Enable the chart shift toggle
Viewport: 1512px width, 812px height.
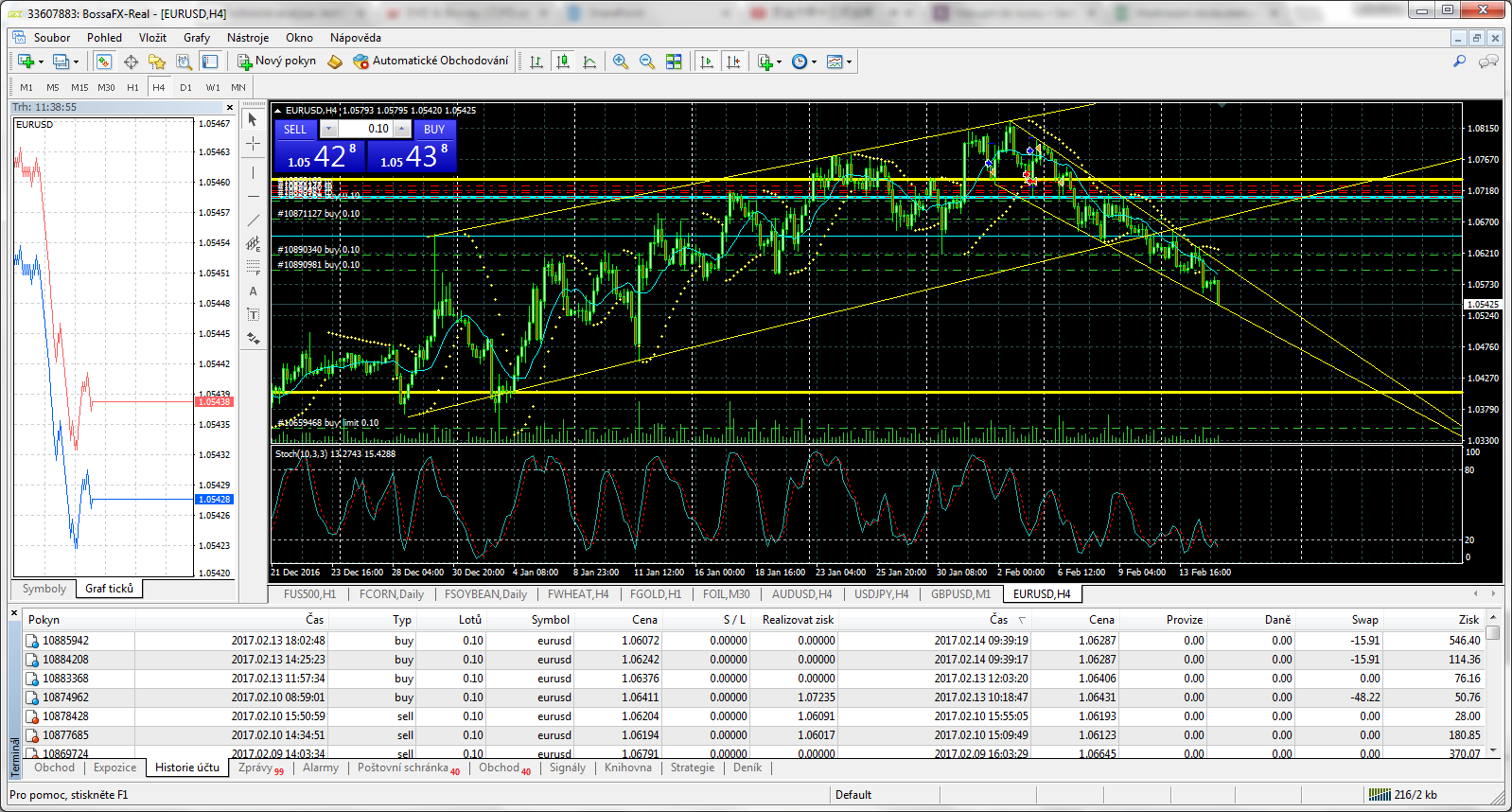pyautogui.click(x=733, y=62)
